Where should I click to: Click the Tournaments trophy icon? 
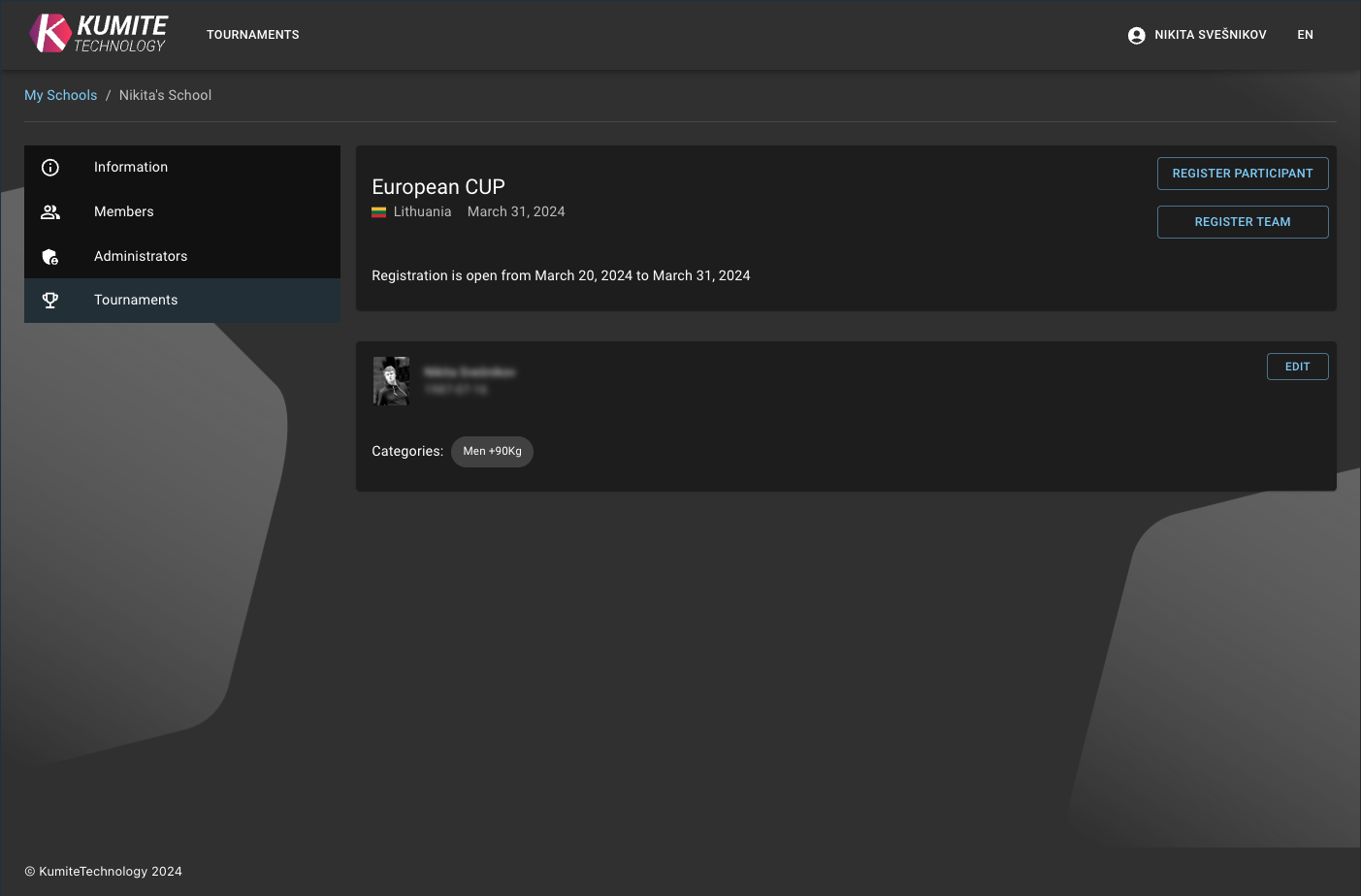click(x=50, y=301)
